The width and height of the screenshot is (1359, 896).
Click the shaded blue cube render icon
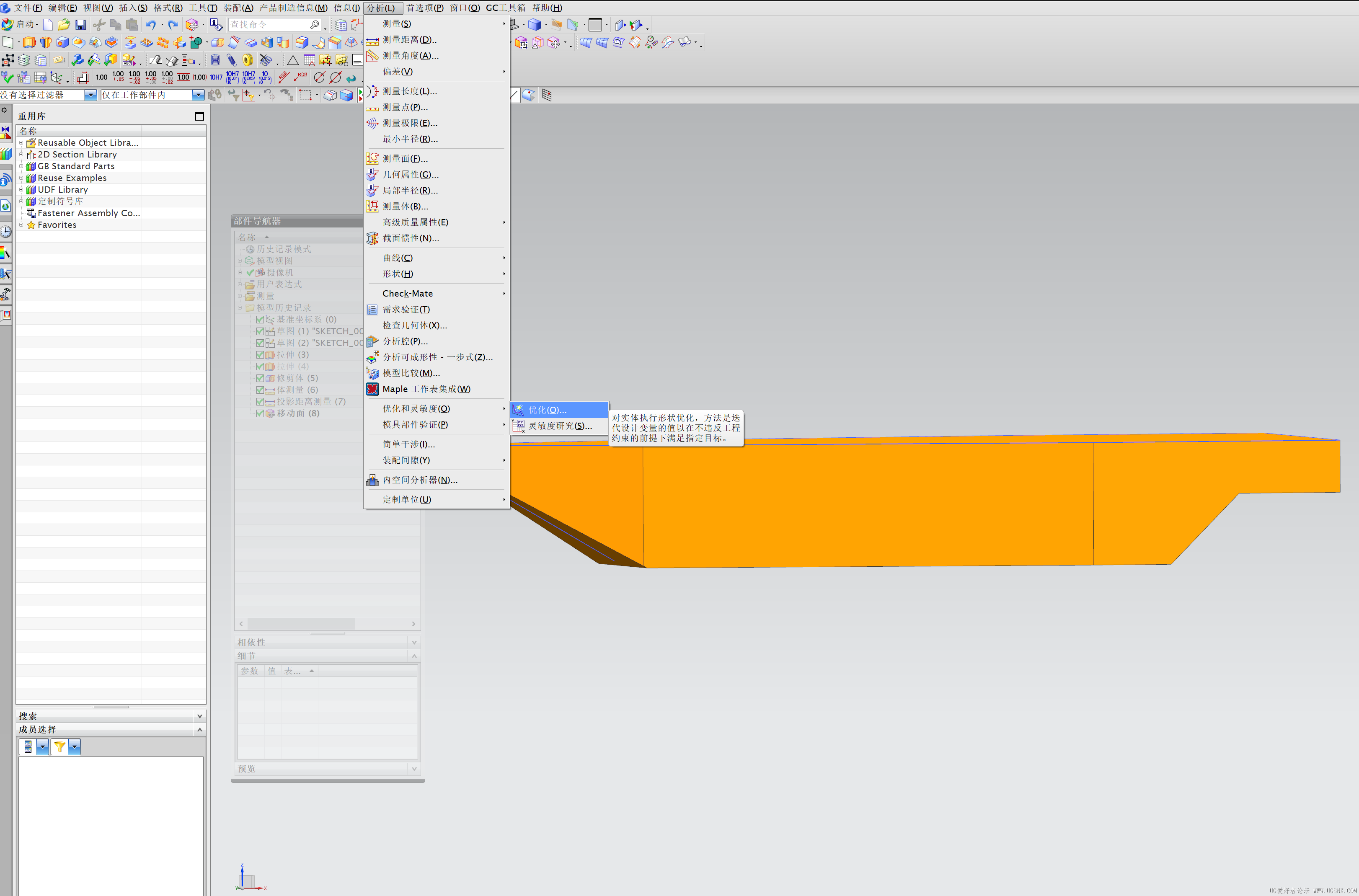(x=535, y=25)
